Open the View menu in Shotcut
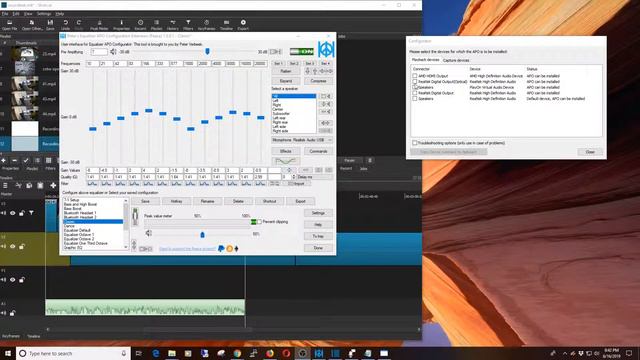This screenshot has width=640, height=360. pyautogui.click(x=28, y=14)
